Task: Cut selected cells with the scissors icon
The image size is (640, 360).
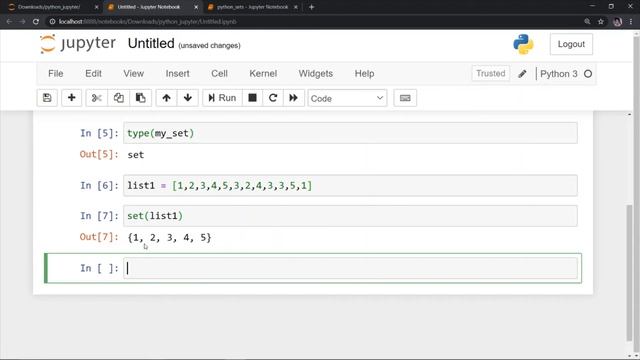Action: [97, 98]
